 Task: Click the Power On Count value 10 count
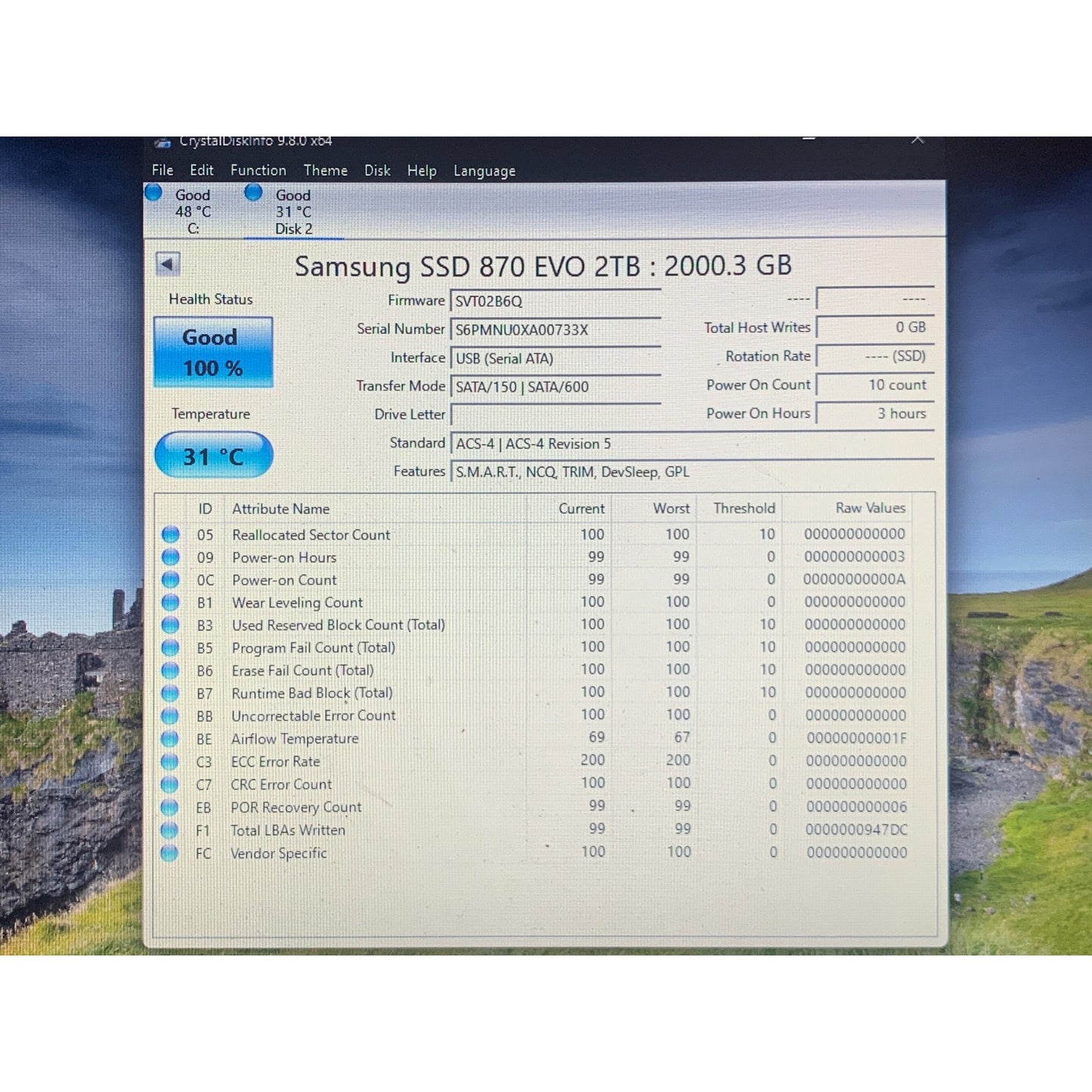click(875, 385)
